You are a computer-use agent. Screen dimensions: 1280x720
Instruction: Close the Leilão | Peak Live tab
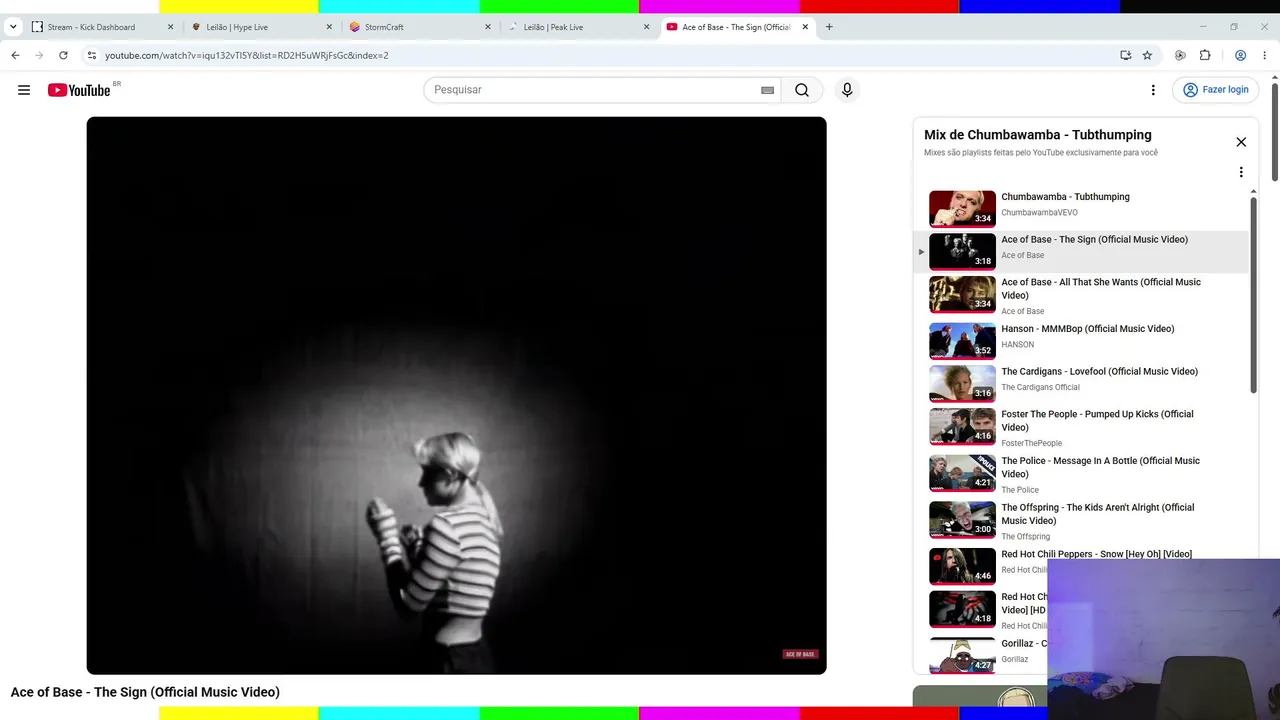pos(646,27)
